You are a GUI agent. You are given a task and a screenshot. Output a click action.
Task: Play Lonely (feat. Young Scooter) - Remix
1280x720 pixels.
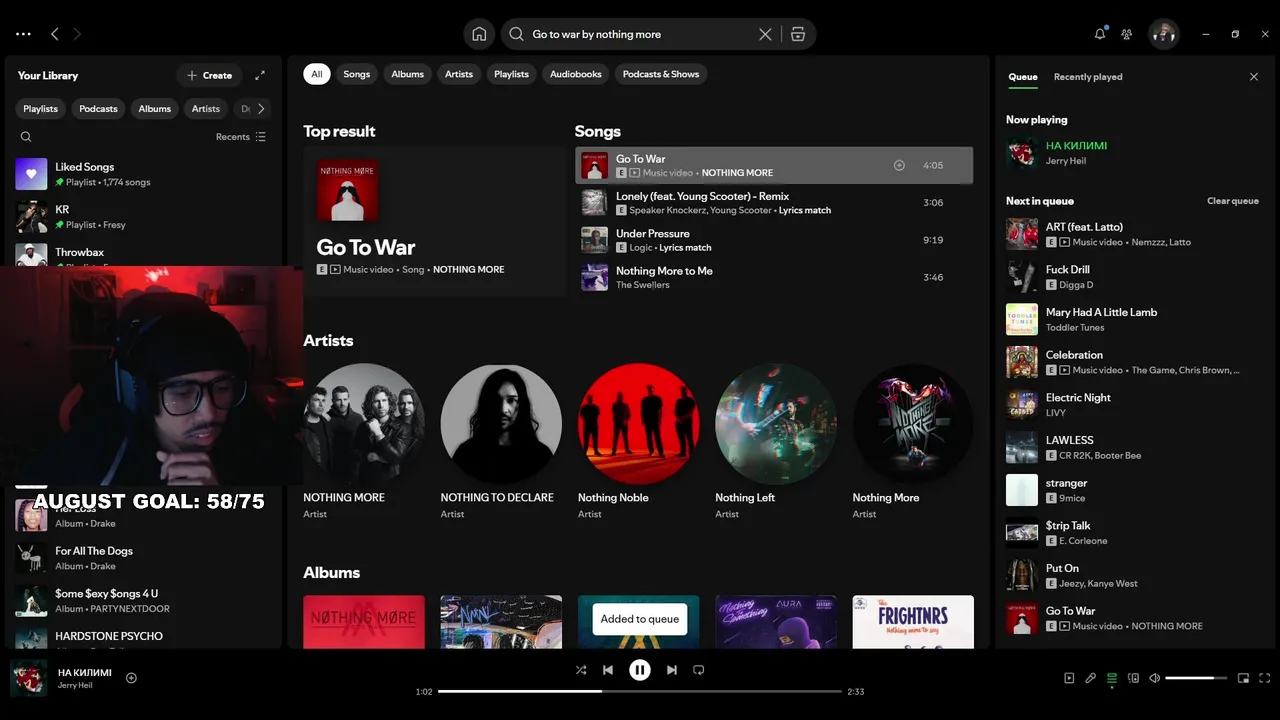coord(774,203)
